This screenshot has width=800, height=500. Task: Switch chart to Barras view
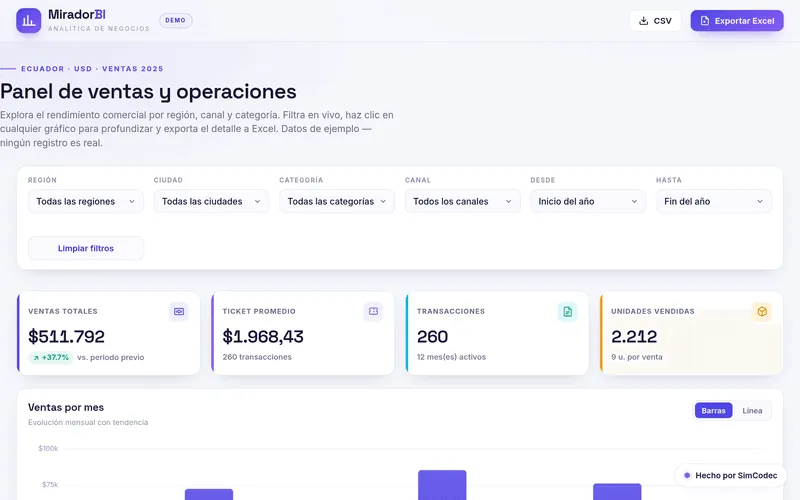point(713,411)
